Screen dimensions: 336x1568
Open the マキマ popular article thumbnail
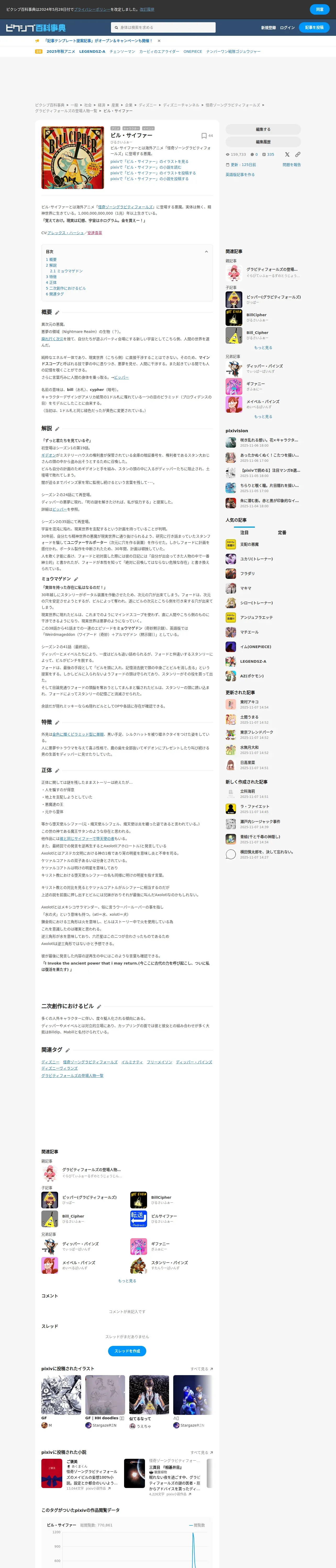231,588
